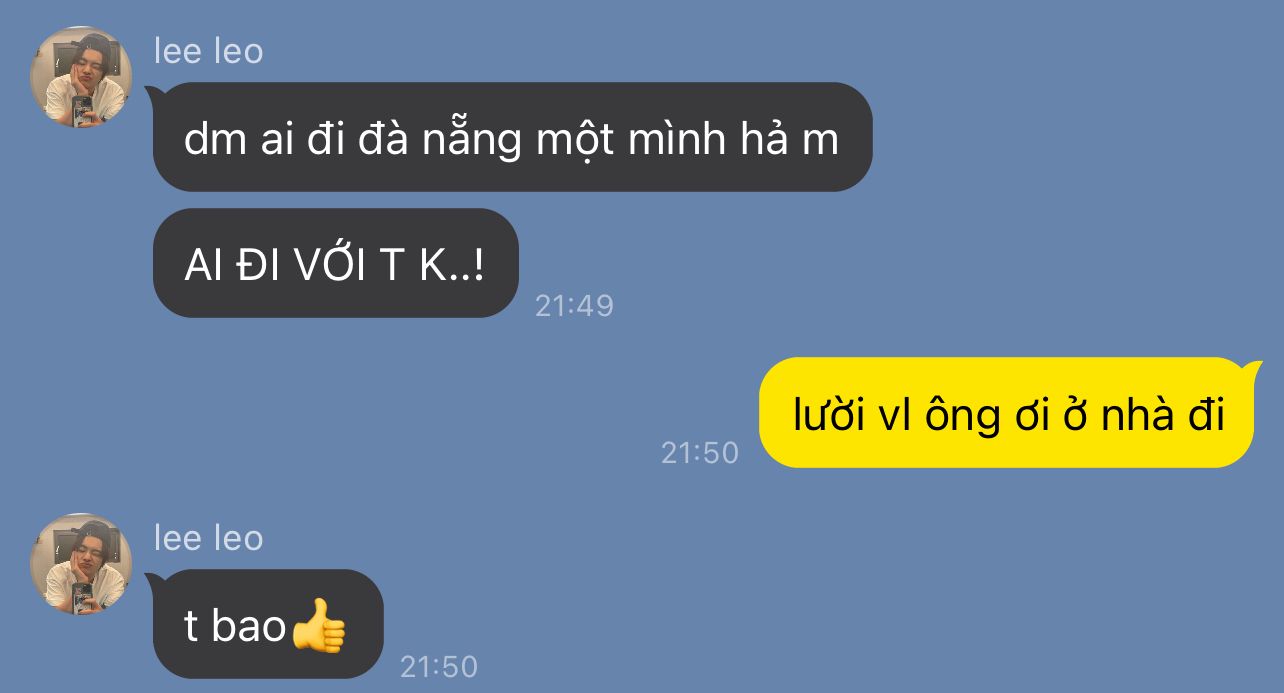Image resolution: width=1284 pixels, height=693 pixels.
Task: Tap the 't bao' message bubble
Action: (x=267, y=624)
